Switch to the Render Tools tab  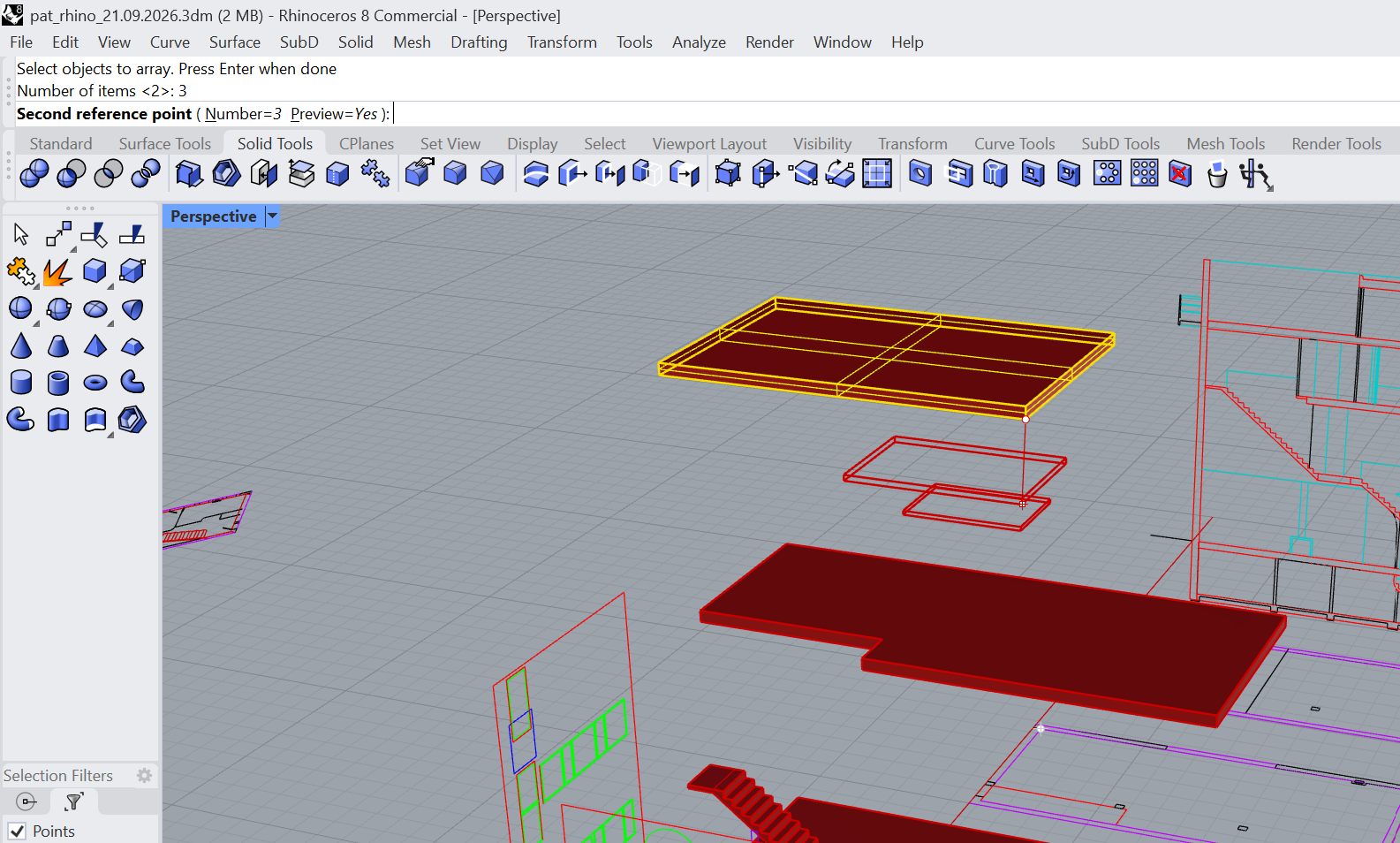(x=1336, y=144)
